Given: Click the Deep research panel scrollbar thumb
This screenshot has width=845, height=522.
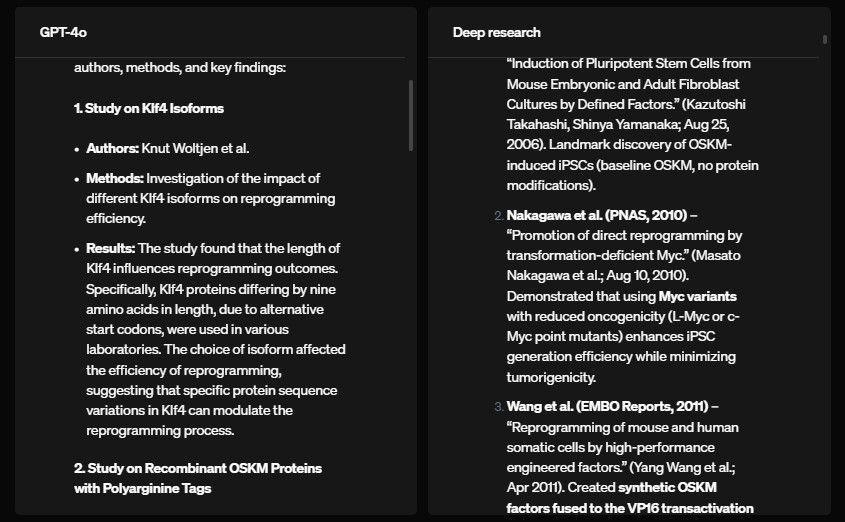Looking at the screenshot, I should (x=825, y=39).
